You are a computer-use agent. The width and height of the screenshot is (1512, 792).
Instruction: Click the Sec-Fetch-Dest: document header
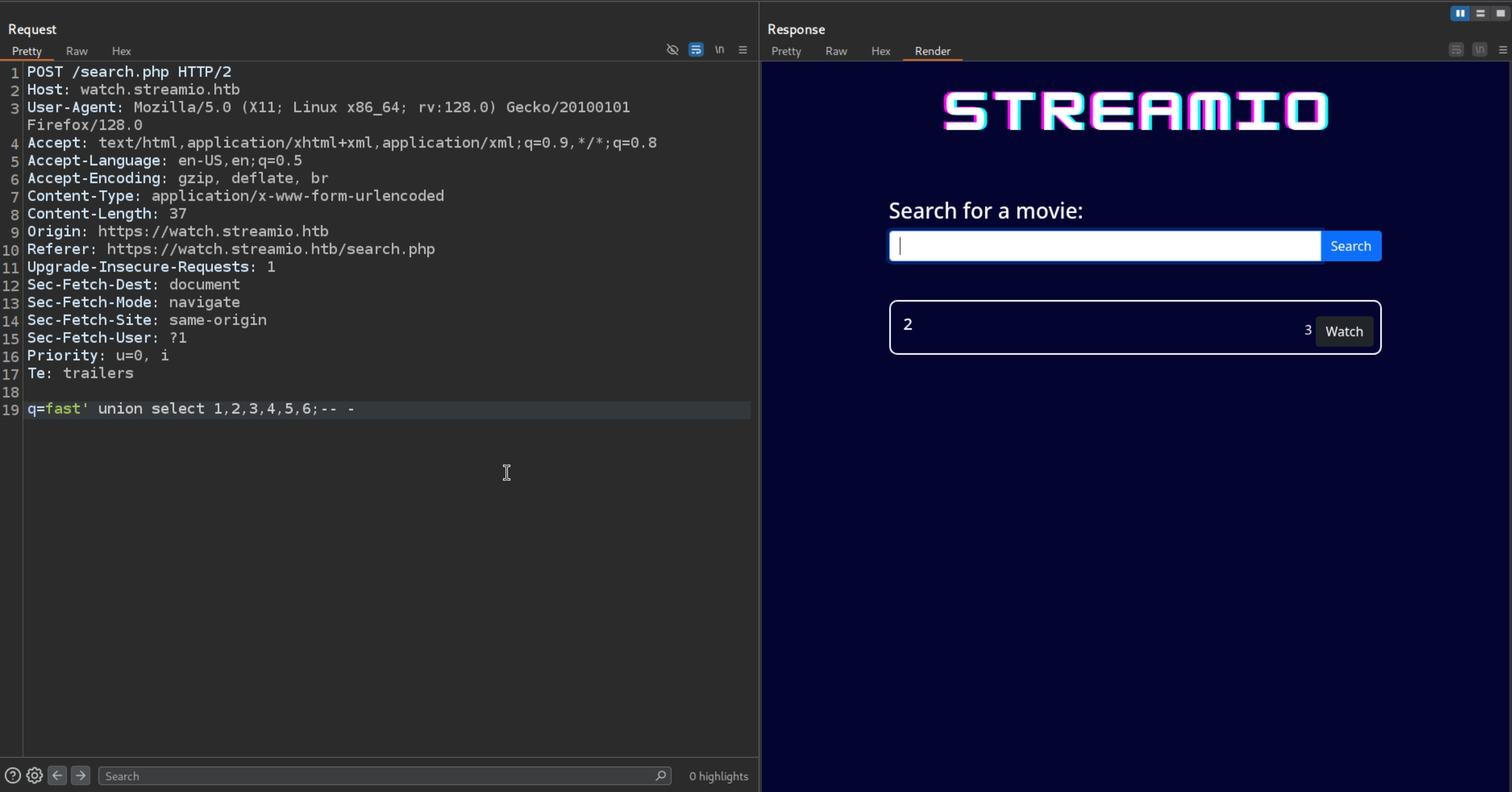pyautogui.click(x=133, y=285)
